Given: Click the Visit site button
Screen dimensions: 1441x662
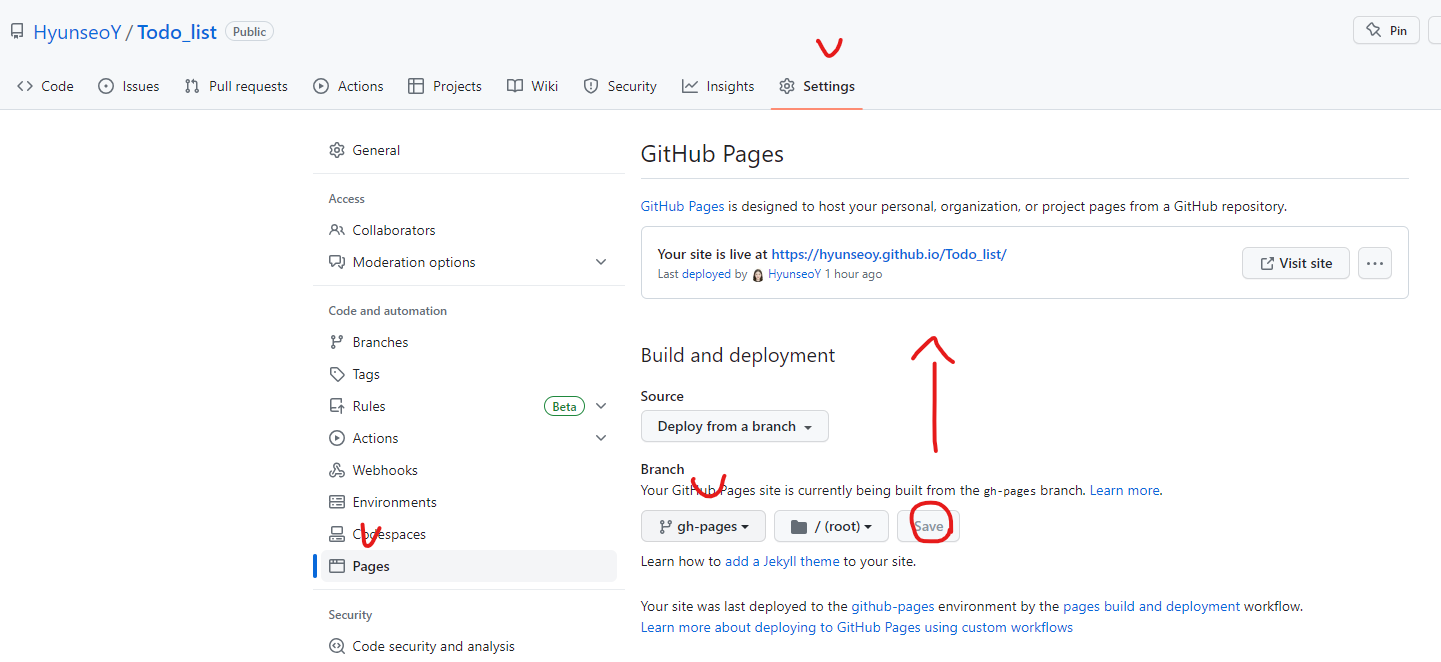Looking at the screenshot, I should 1296,263.
